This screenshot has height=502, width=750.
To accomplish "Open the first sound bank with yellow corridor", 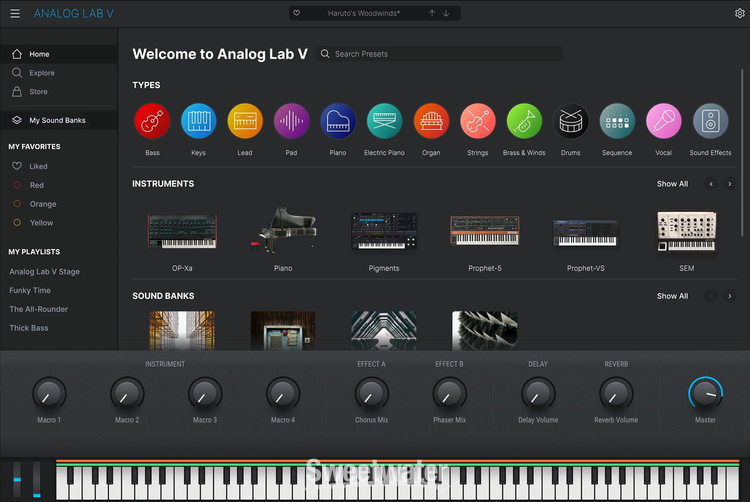I will point(182,331).
